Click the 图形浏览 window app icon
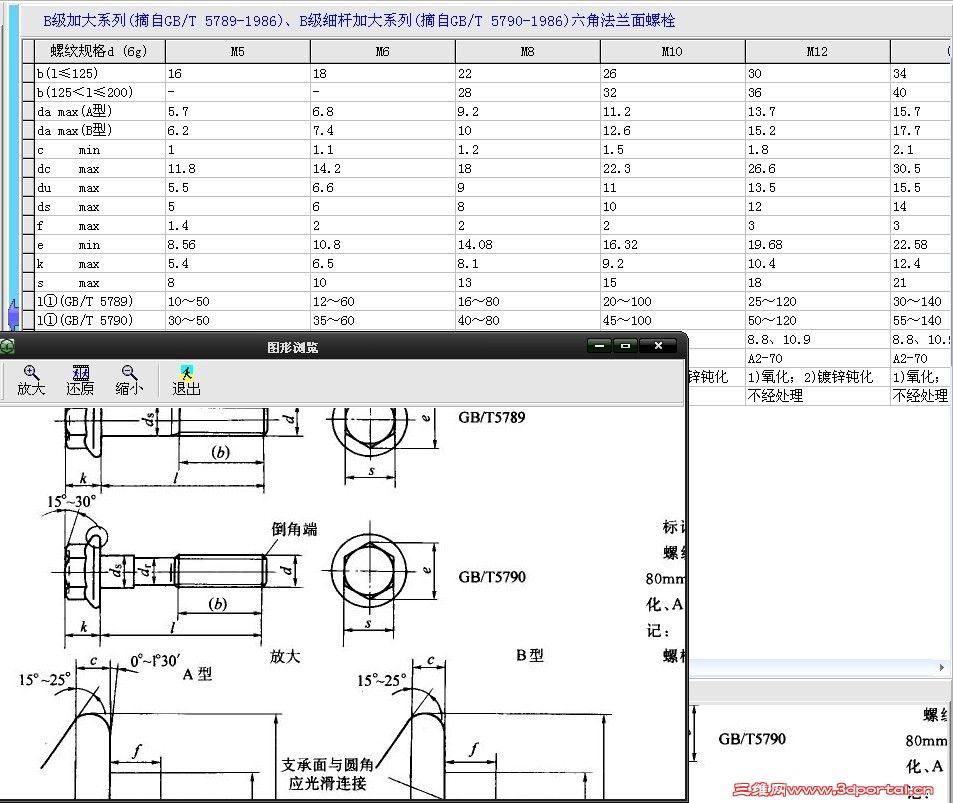Image resolution: width=953 pixels, height=803 pixels. 7,346
